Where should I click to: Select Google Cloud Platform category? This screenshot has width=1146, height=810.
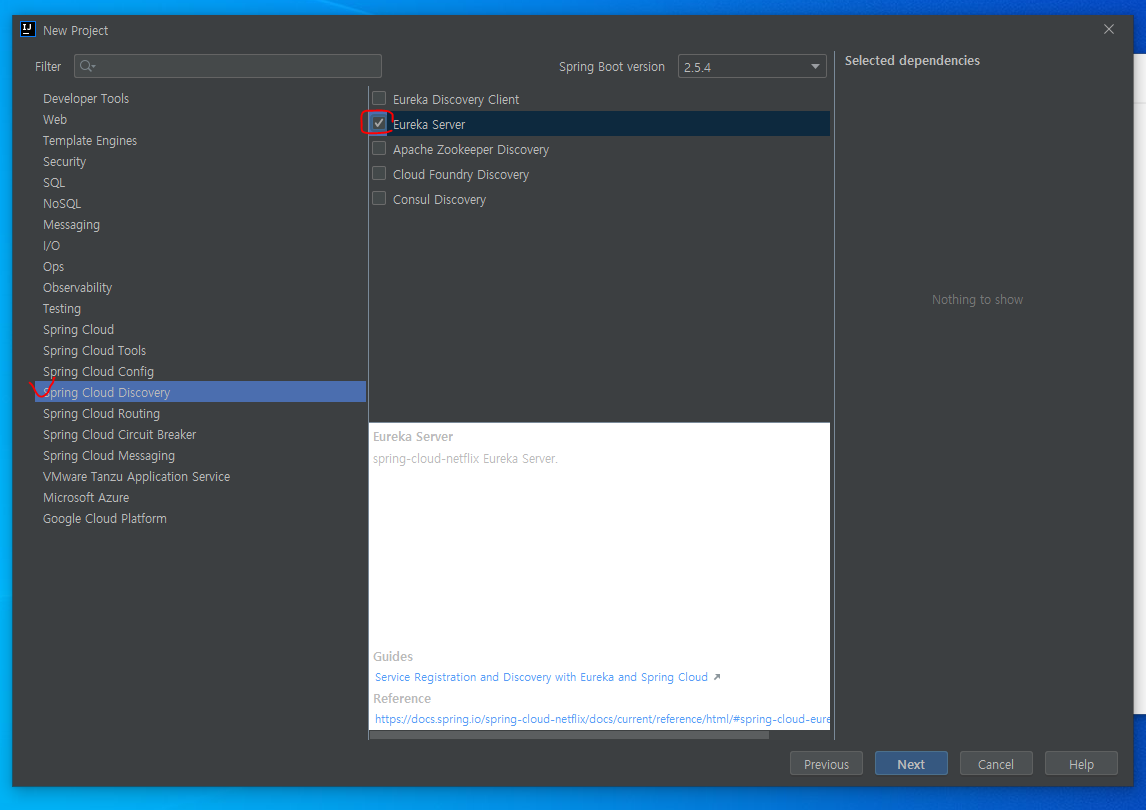tap(105, 518)
